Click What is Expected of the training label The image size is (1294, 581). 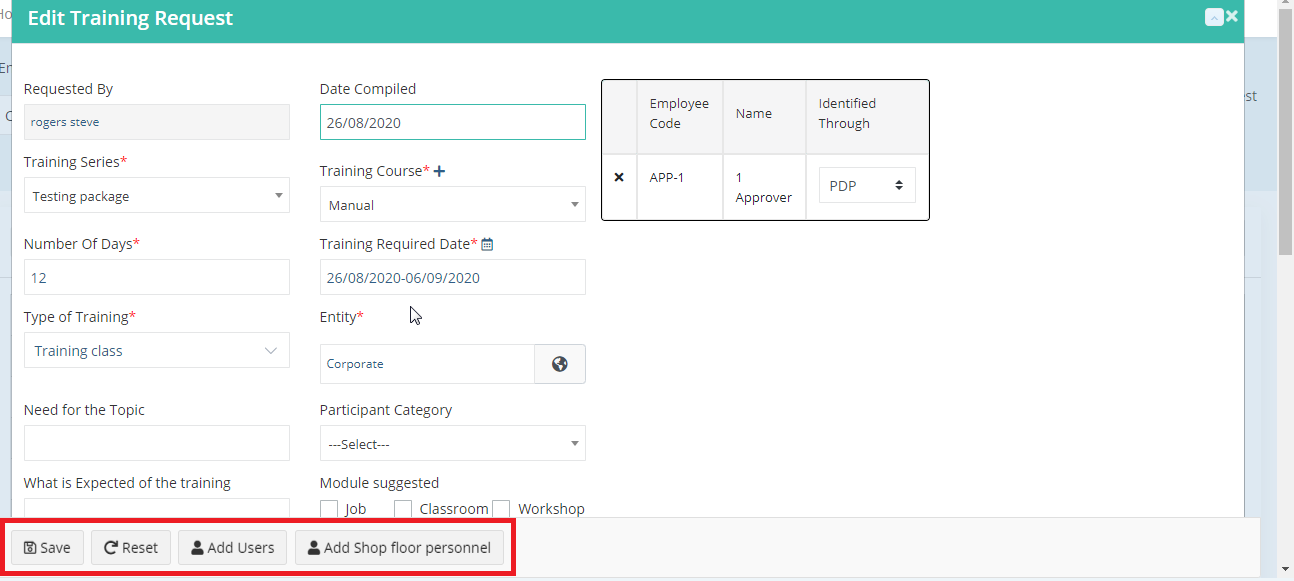(127, 483)
